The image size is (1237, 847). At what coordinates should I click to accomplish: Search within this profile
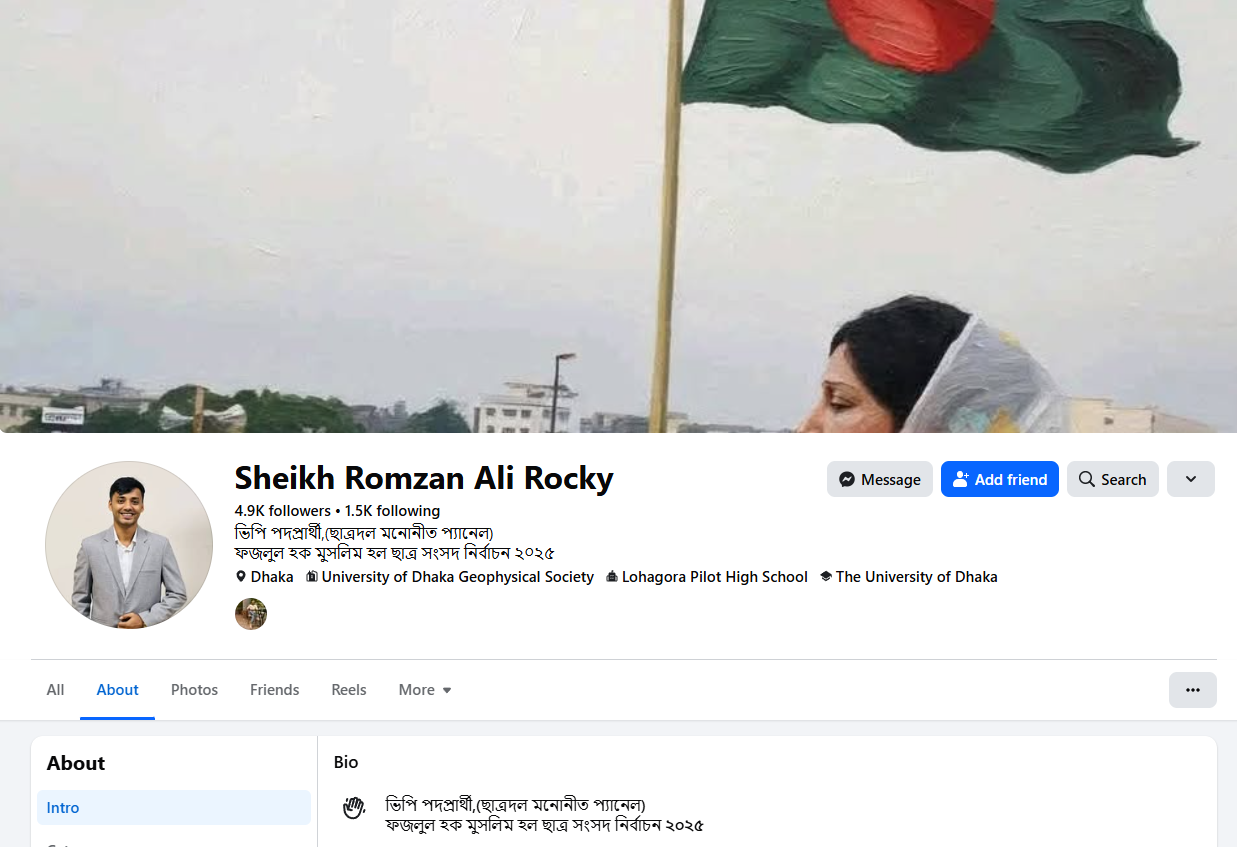(1113, 479)
